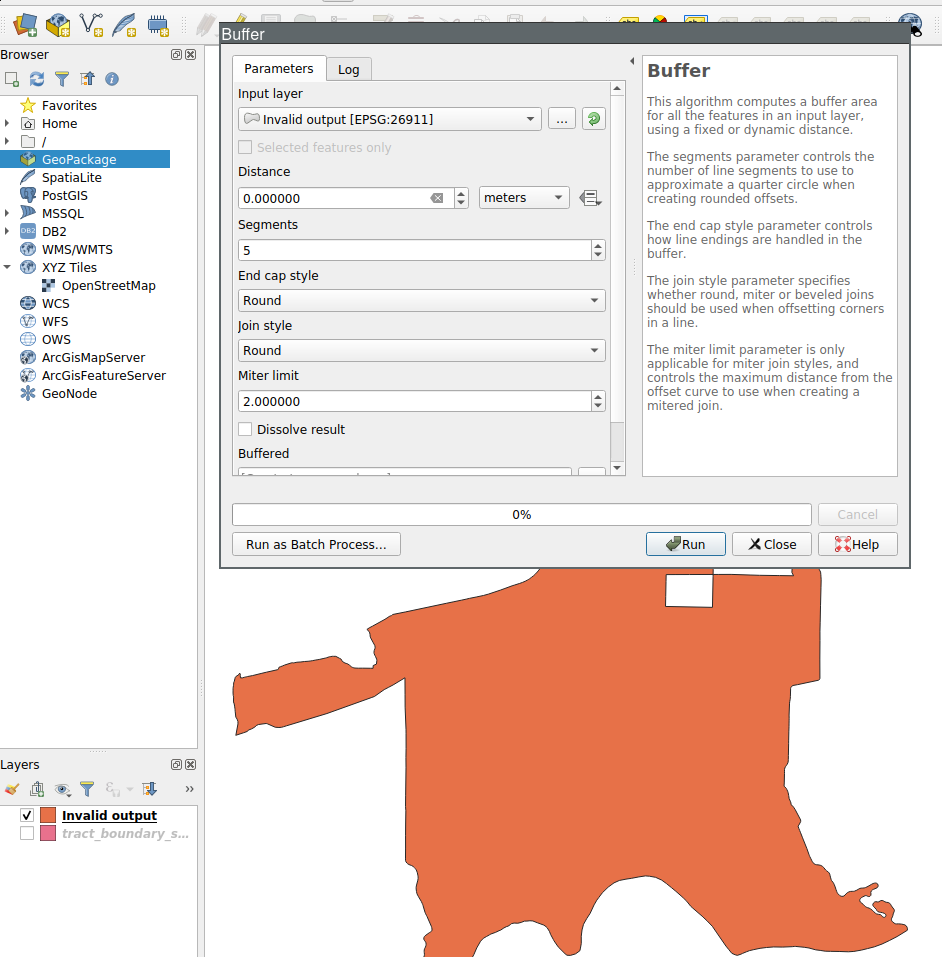Collapse the XYZ Tiles tree node
This screenshot has width=942, height=957.
(x=7, y=267)
